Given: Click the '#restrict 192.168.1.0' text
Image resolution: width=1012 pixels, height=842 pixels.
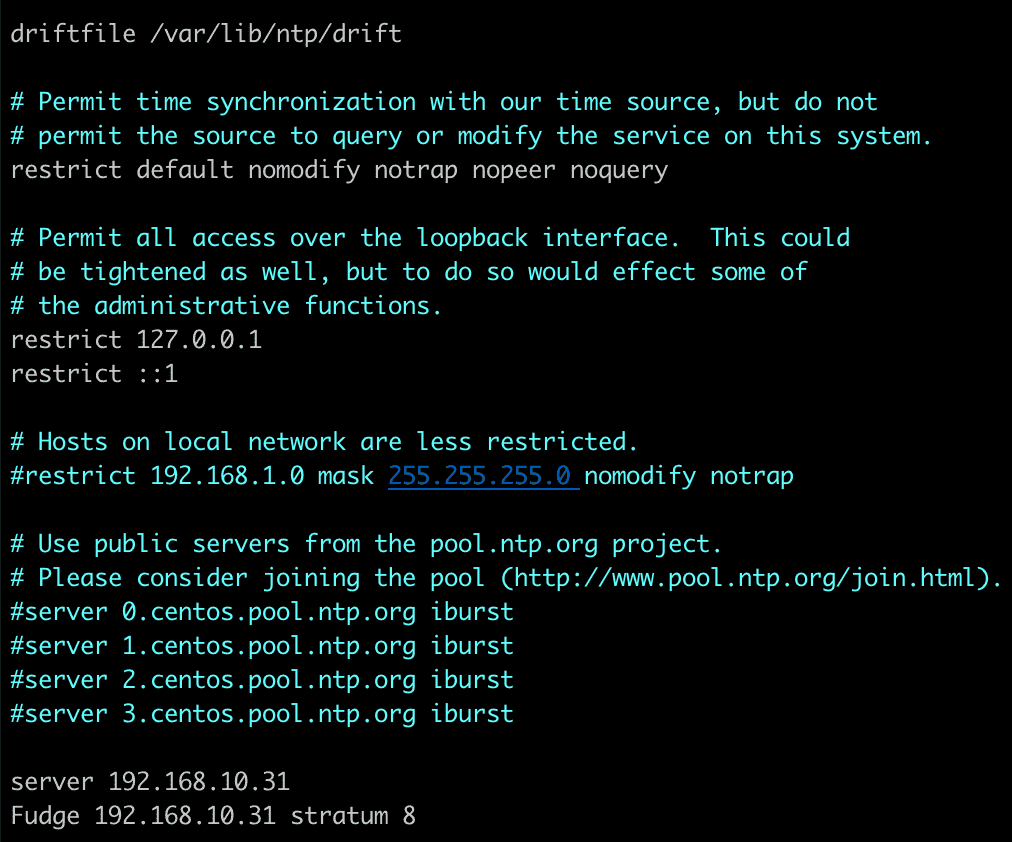Looking at the screenshot, I should pos(157,476).
